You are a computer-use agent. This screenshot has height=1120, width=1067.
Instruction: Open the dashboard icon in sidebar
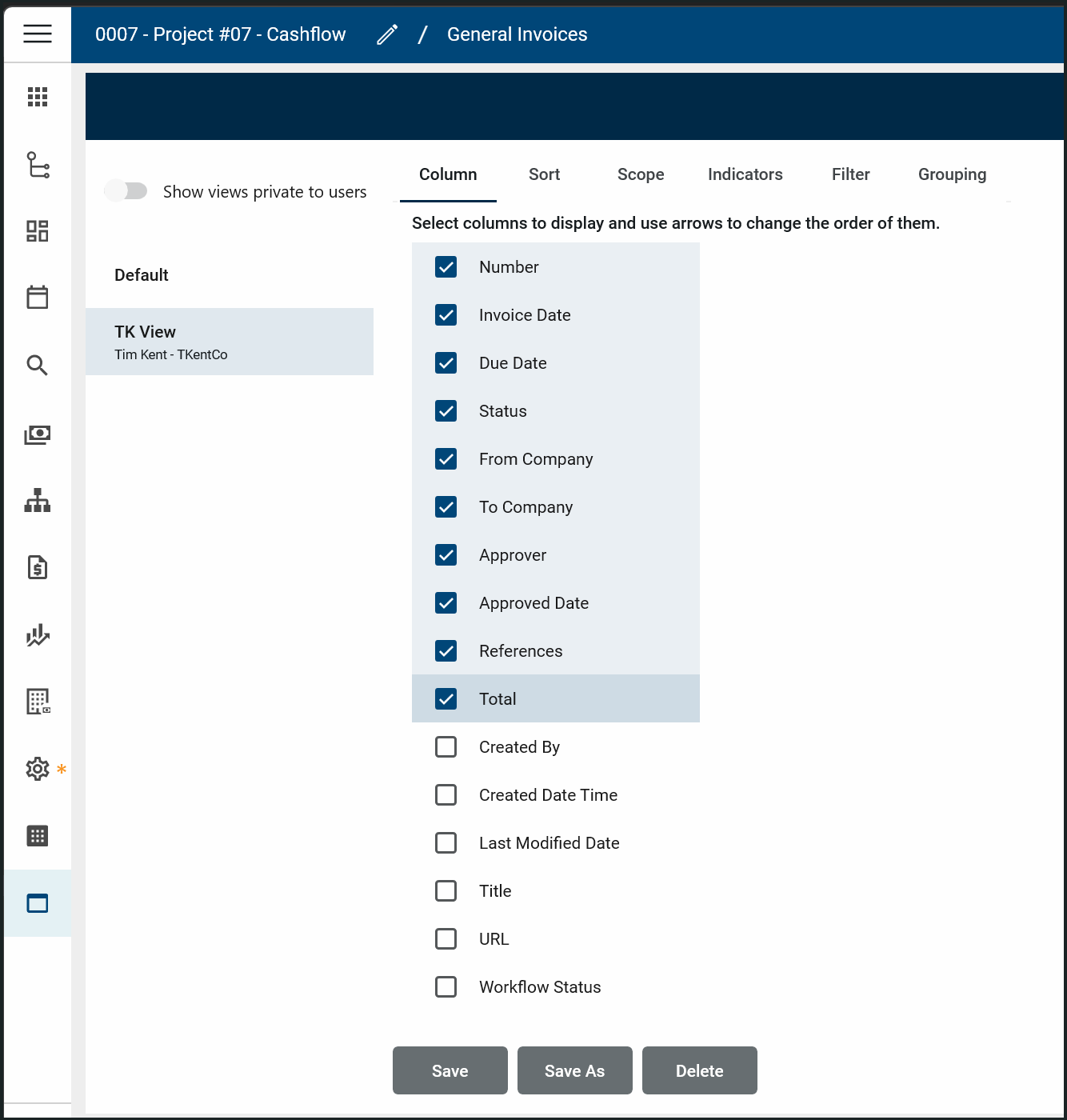38,231
